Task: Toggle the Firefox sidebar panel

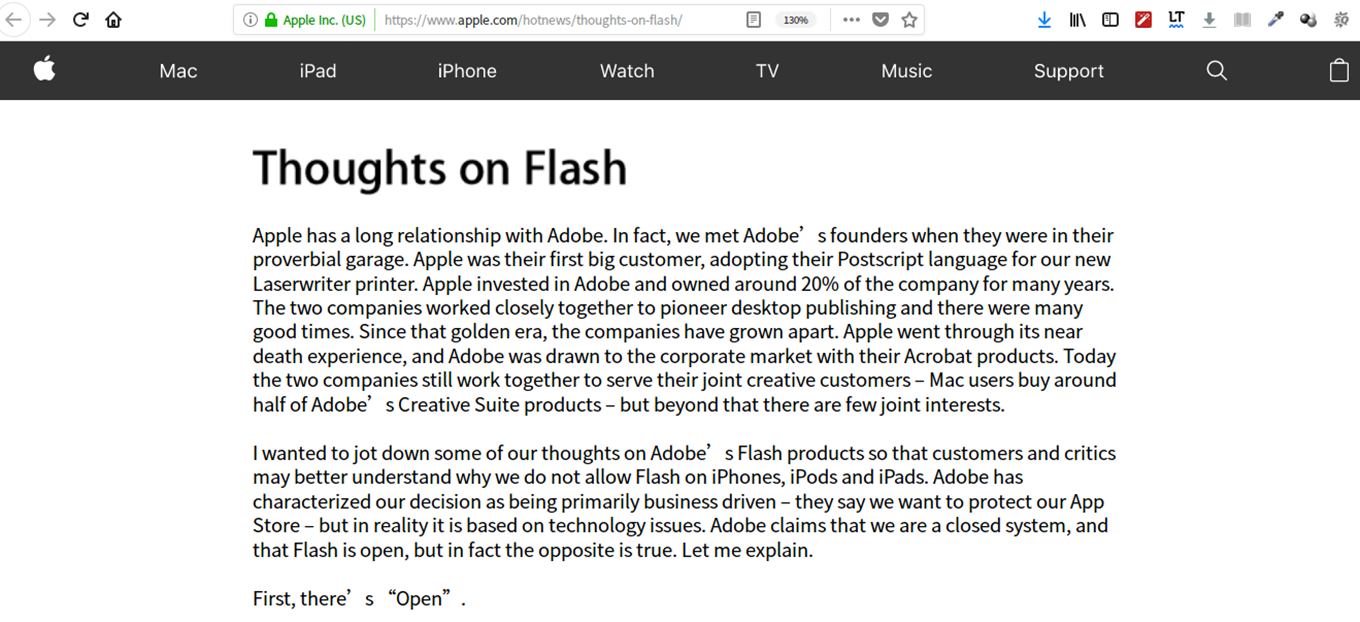Action: pyautogui.click(x=1110, y=20)
